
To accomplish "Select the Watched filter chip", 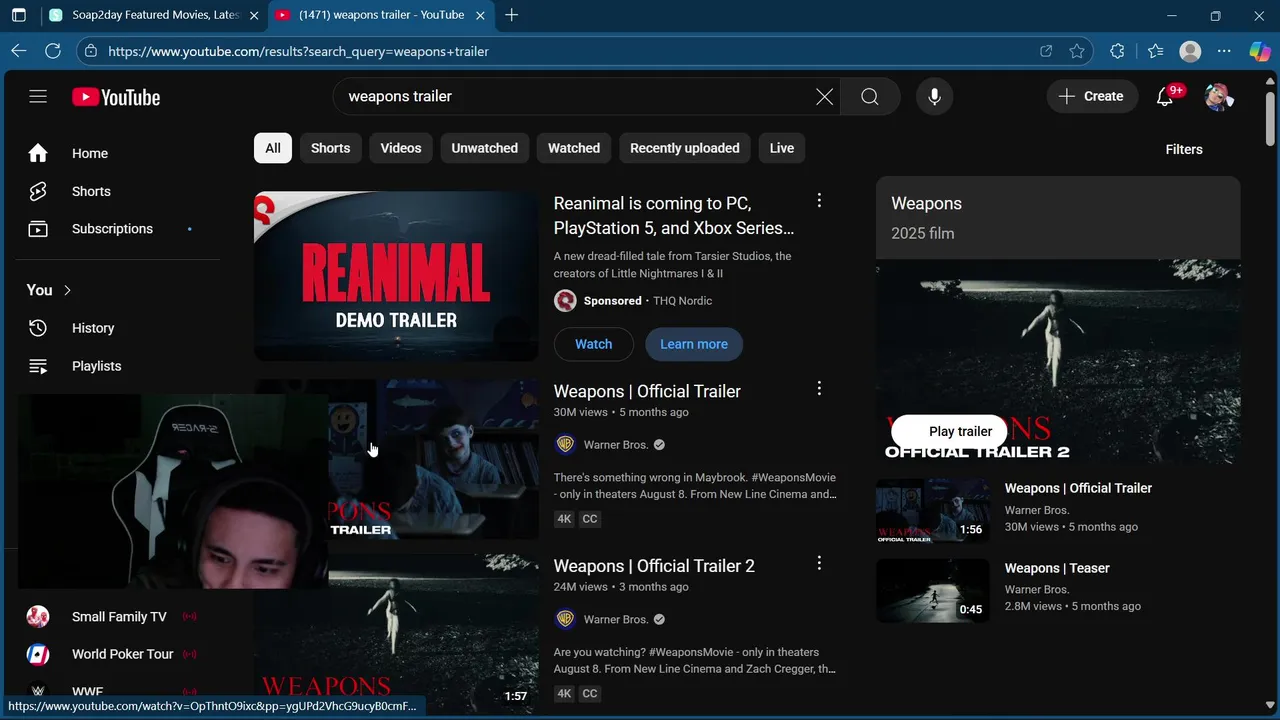I will [x=574, y=148].
